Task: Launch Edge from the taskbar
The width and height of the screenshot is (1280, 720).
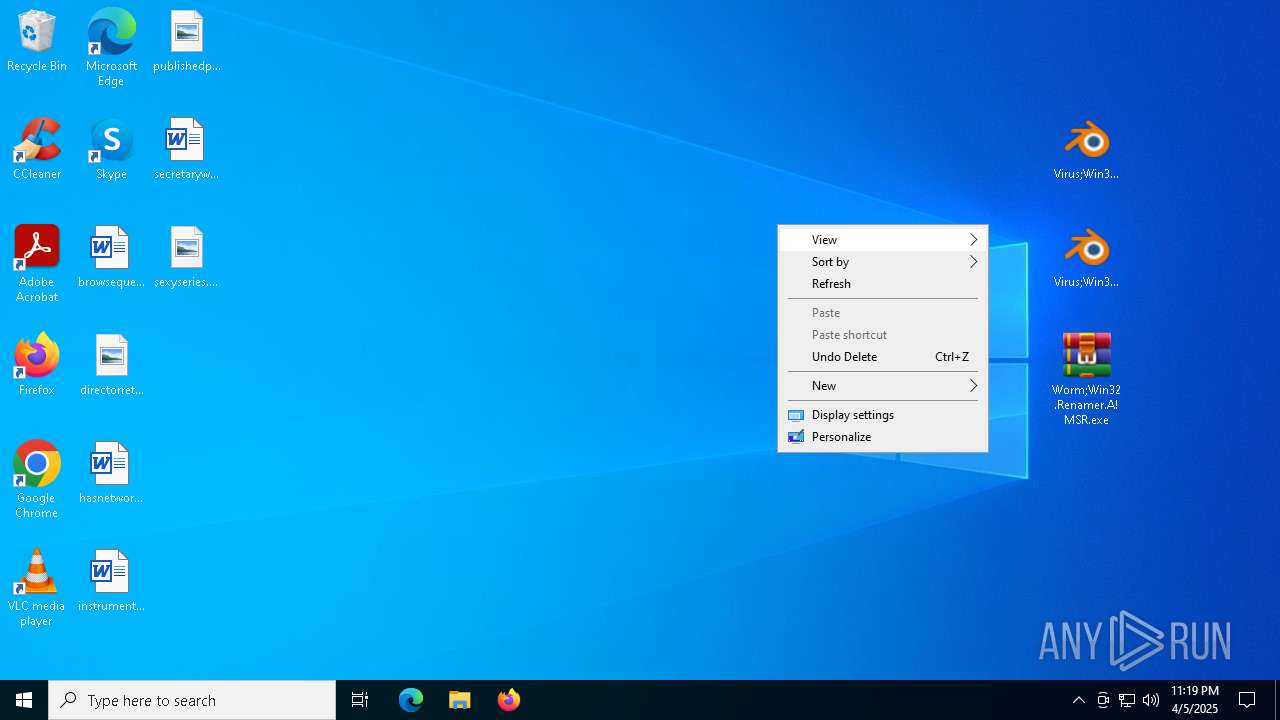Action: point(411,700)
